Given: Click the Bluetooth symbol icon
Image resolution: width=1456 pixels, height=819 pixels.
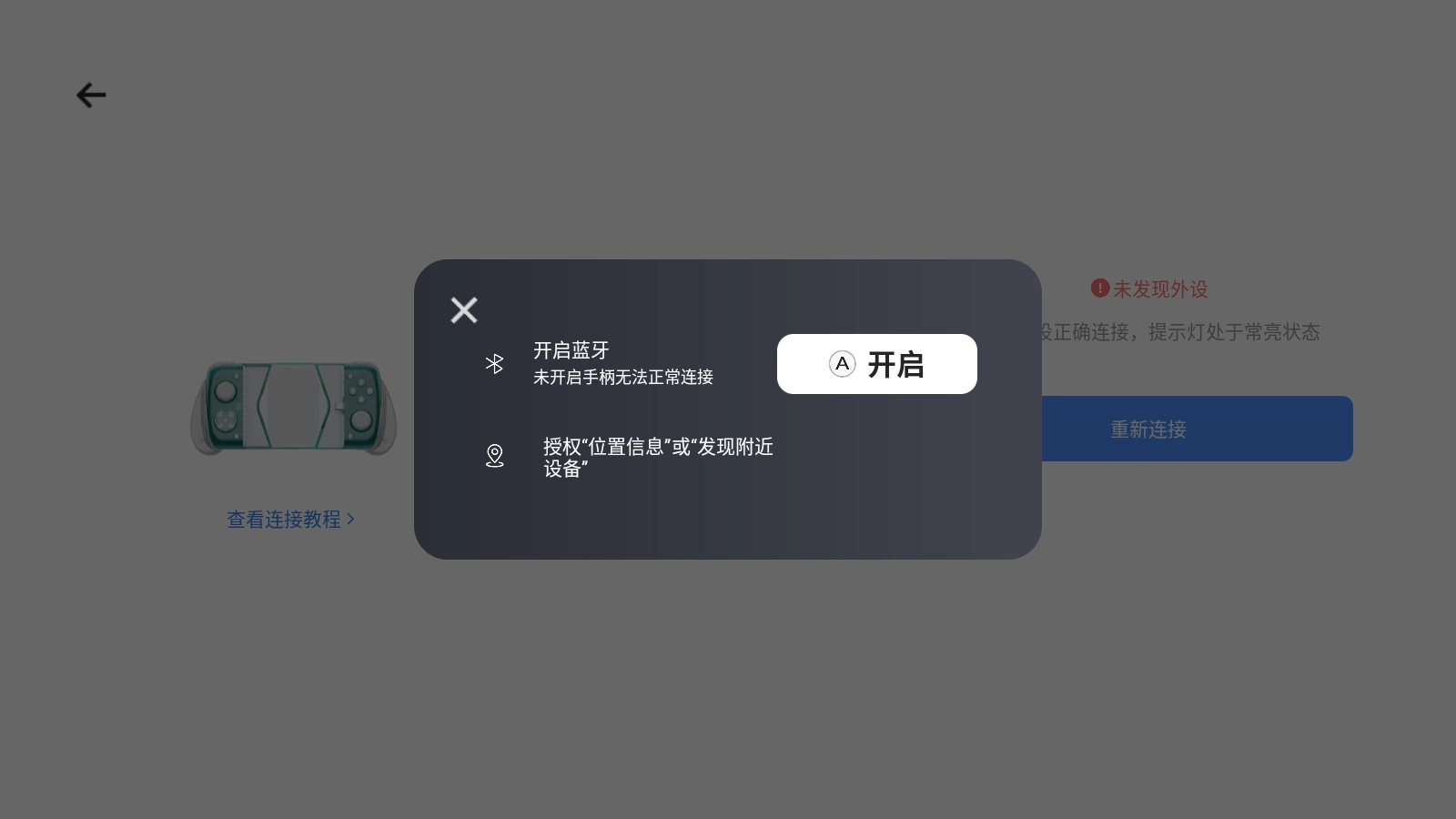Looking at the screenshot, I should (494, 364).
